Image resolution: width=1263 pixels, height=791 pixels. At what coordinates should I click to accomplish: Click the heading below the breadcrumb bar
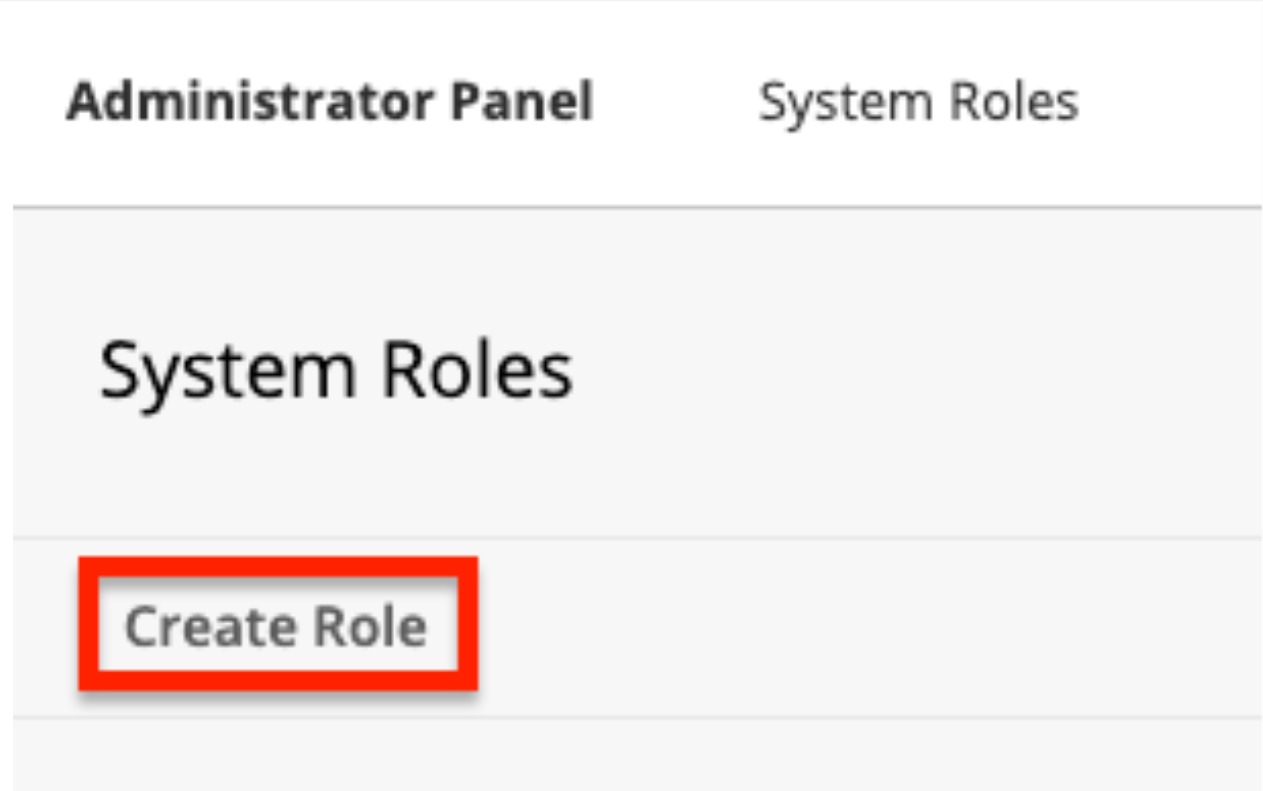click(336, 371)
